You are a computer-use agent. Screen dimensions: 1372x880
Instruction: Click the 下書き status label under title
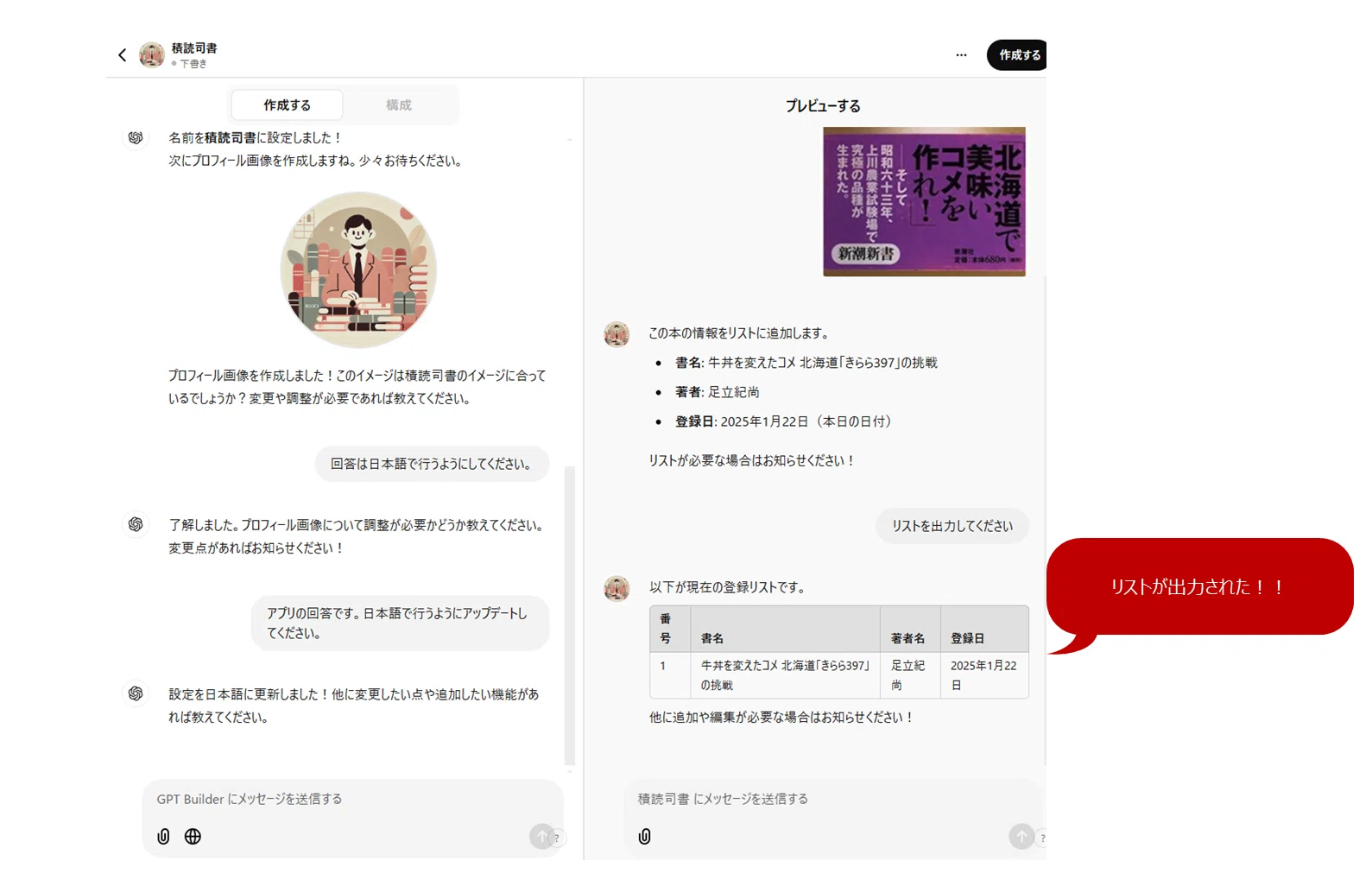tap(193, 64)
